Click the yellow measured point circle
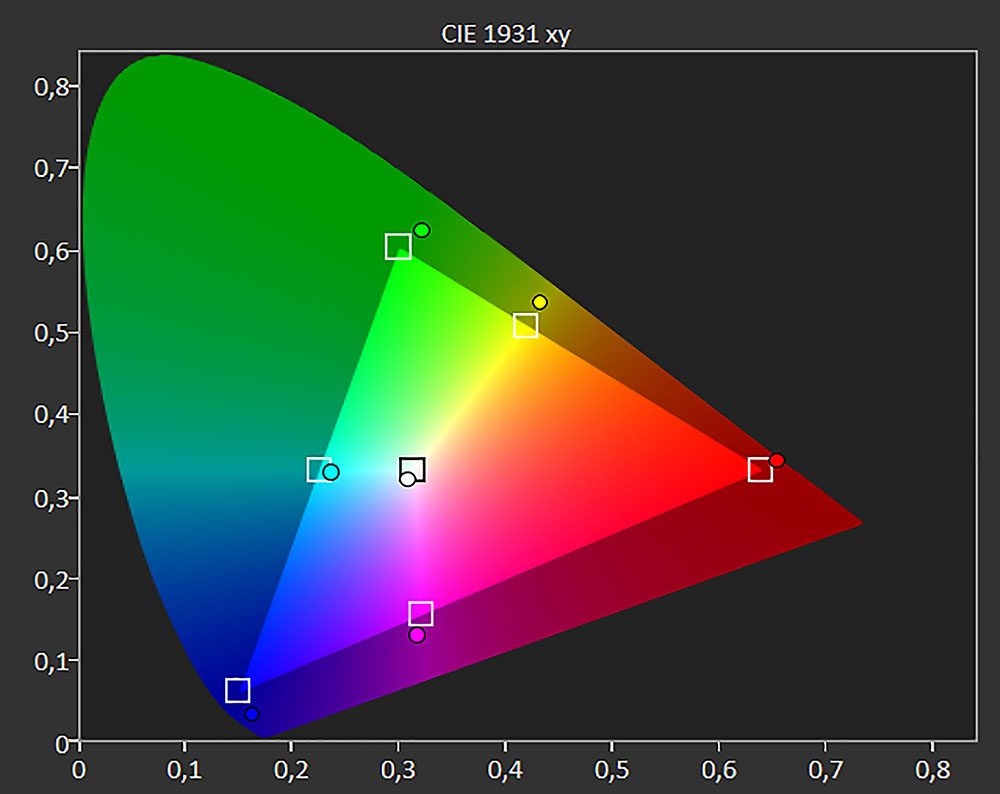This screenshot has width=1000, height=794. point(540,302)
